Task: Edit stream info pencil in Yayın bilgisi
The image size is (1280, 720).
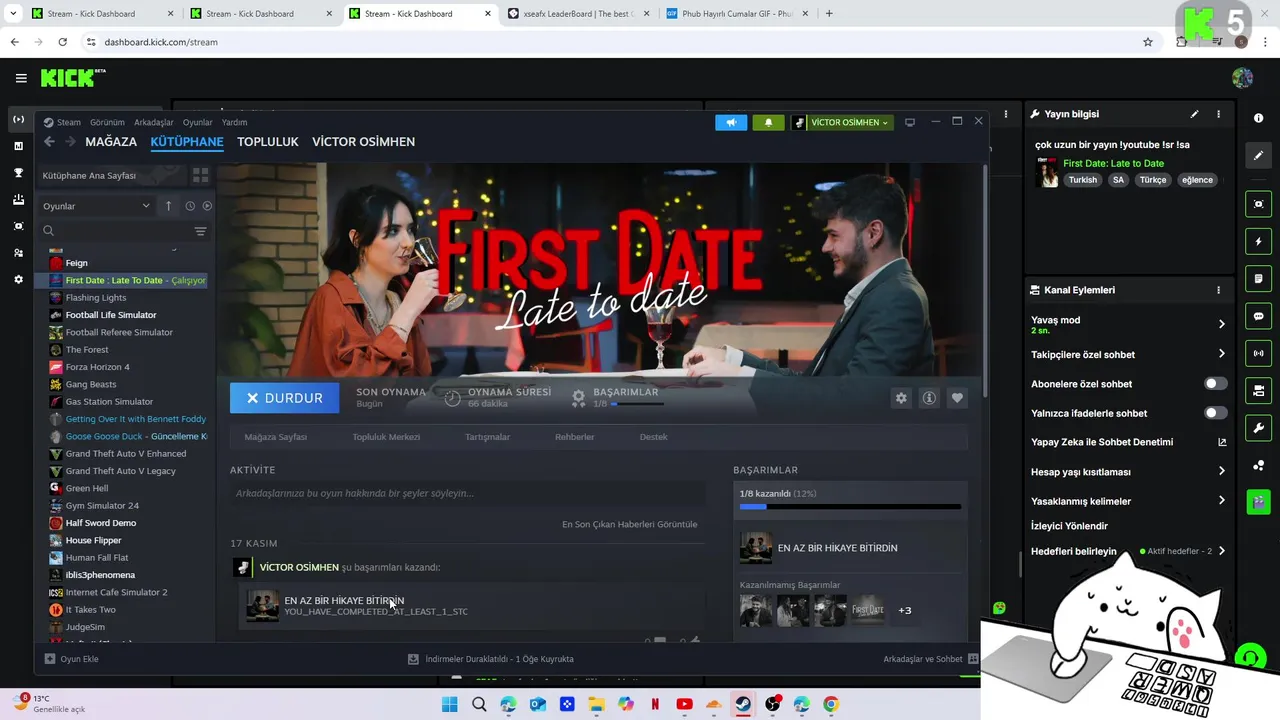Action: pos(1194,114)
